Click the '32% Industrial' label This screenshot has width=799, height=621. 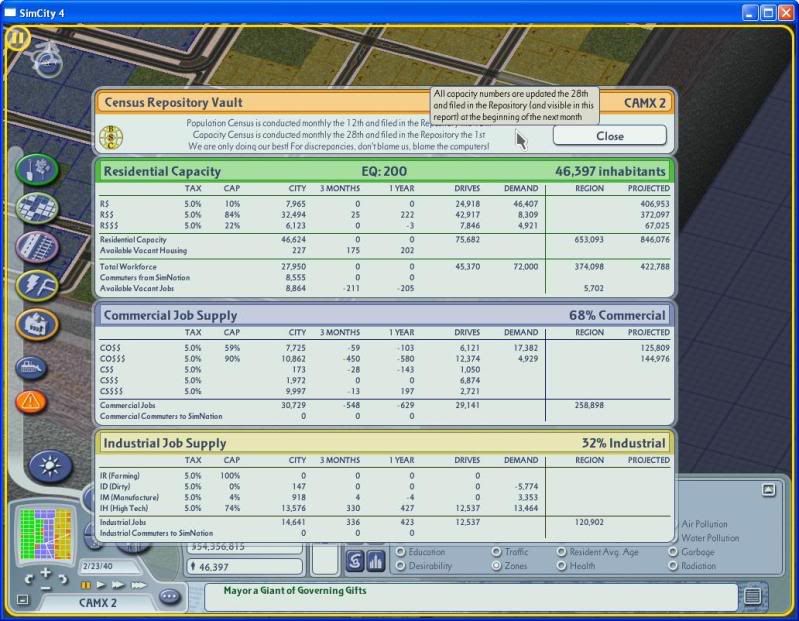pyautogui.click(x=623, y=443)
